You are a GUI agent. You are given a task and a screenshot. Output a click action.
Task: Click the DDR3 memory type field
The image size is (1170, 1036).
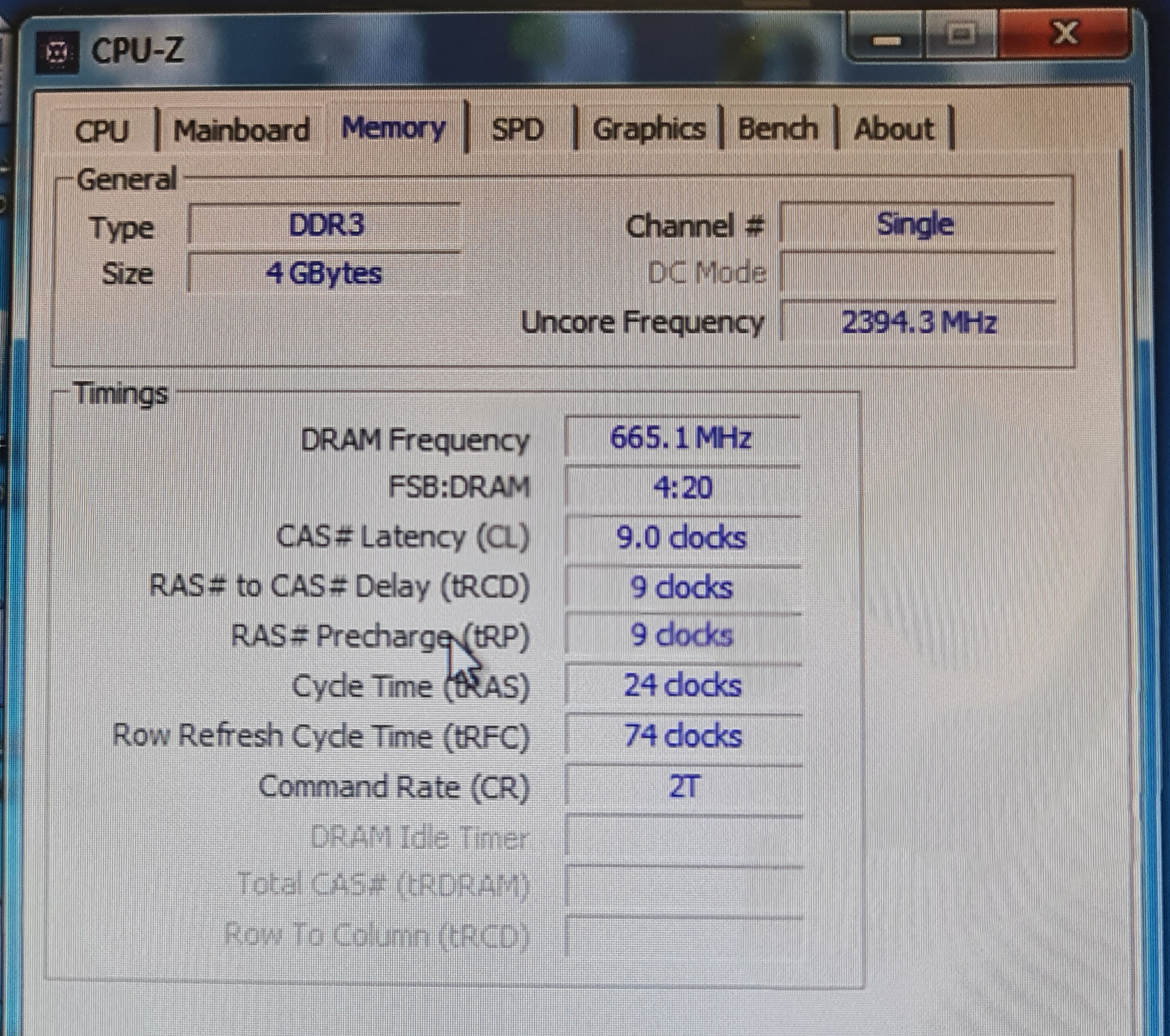[325, 224]
